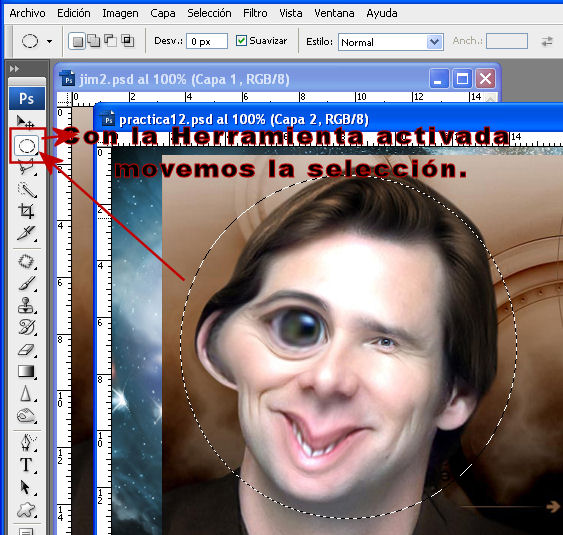Select the Elliptical Marquee tool in toolbox

27,146
